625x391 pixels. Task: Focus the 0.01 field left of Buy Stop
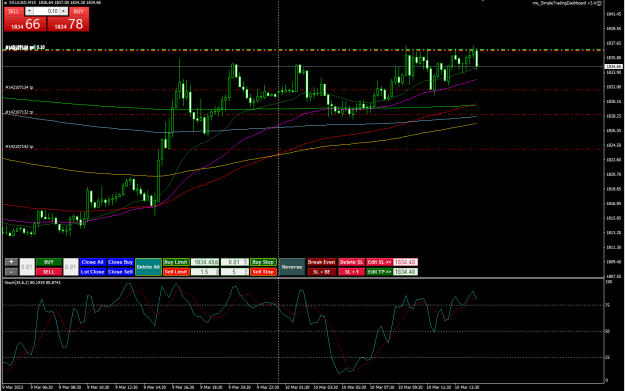(235, 262)
